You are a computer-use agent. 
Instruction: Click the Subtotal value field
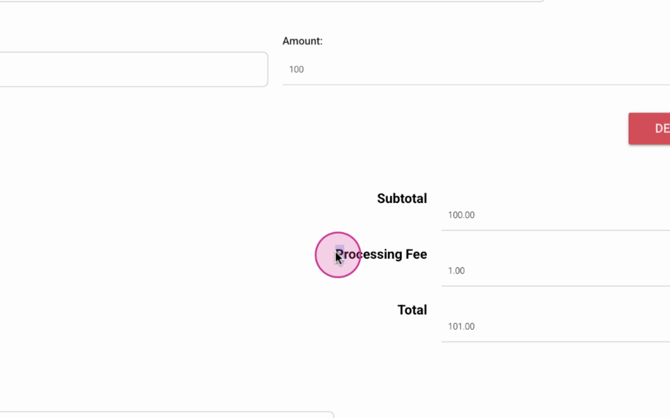pos(555,215)
